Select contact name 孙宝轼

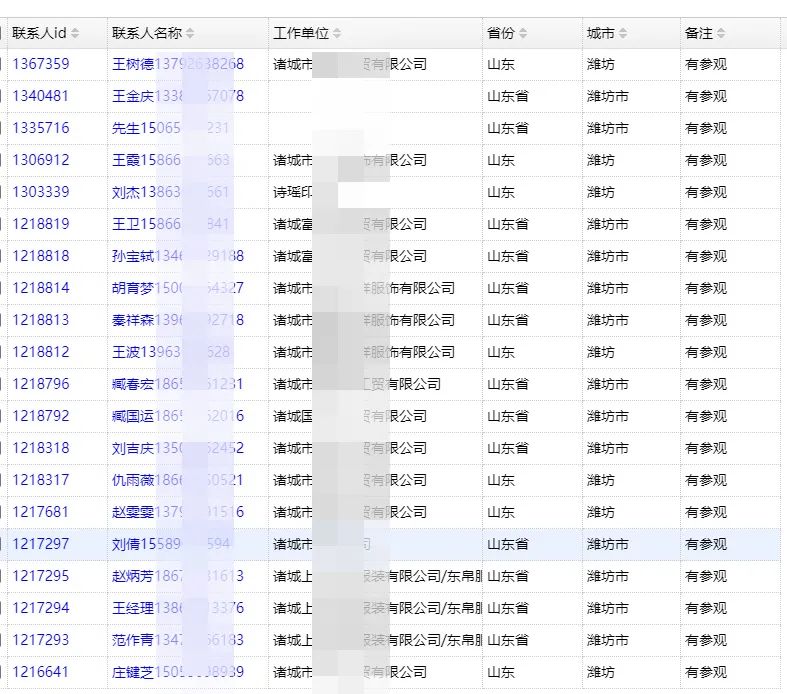[133, 256]
